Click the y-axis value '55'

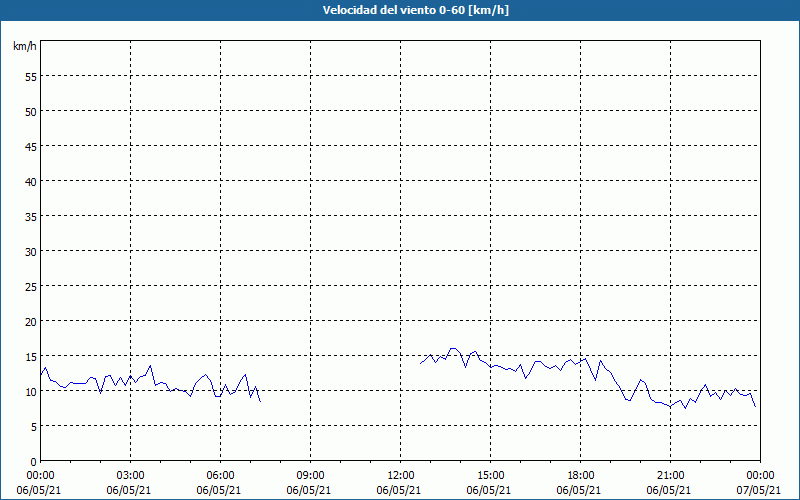[x=31, y=78]
